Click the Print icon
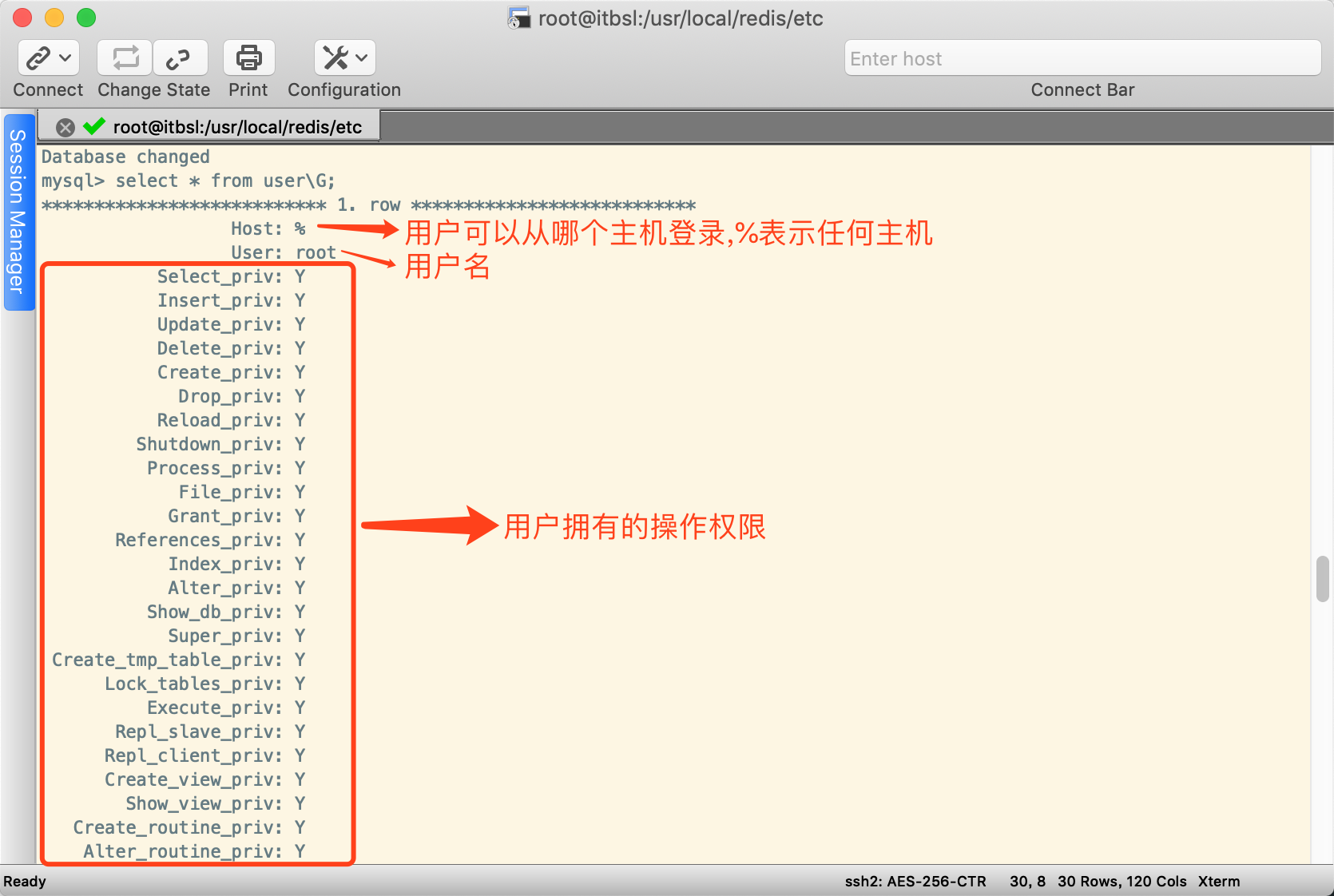The width and height of the screenshot is (1334, 896). 248,57
